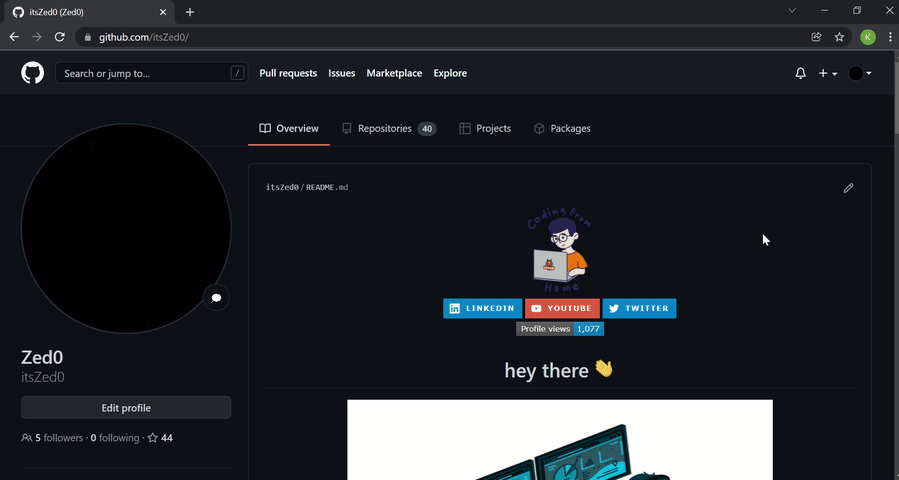This screenshot has height=480, width=899.
Task: Open the Projects tab
Action: click(x=485, y=128)
